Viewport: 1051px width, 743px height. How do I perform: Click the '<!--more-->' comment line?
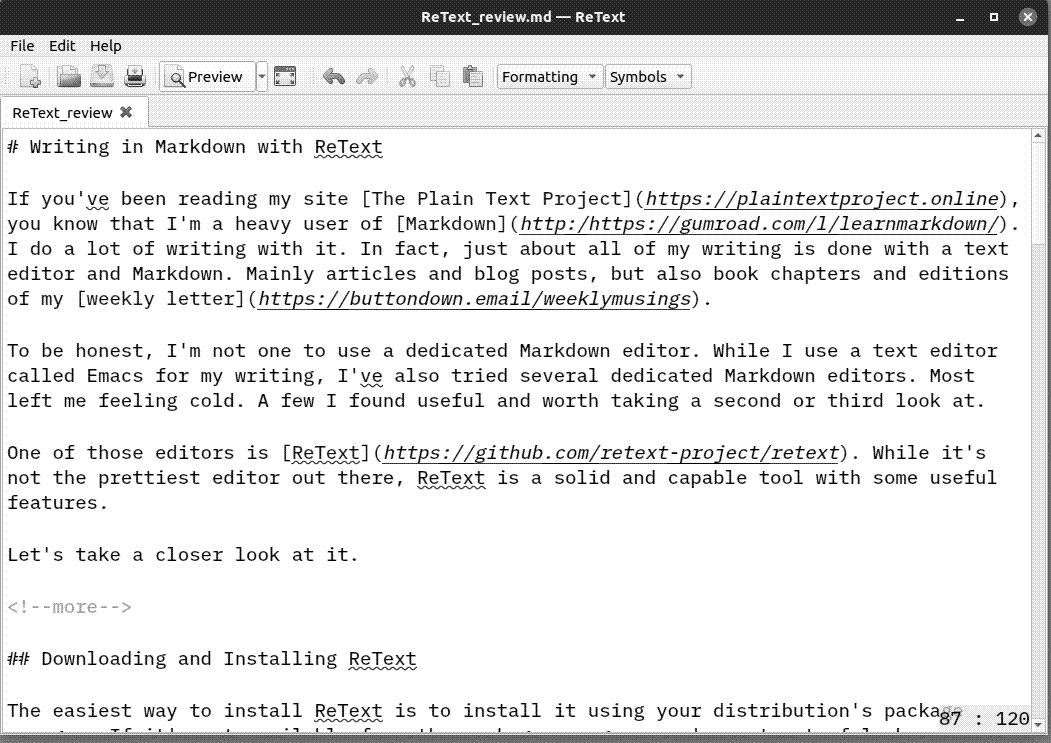(x=70, y=608)
